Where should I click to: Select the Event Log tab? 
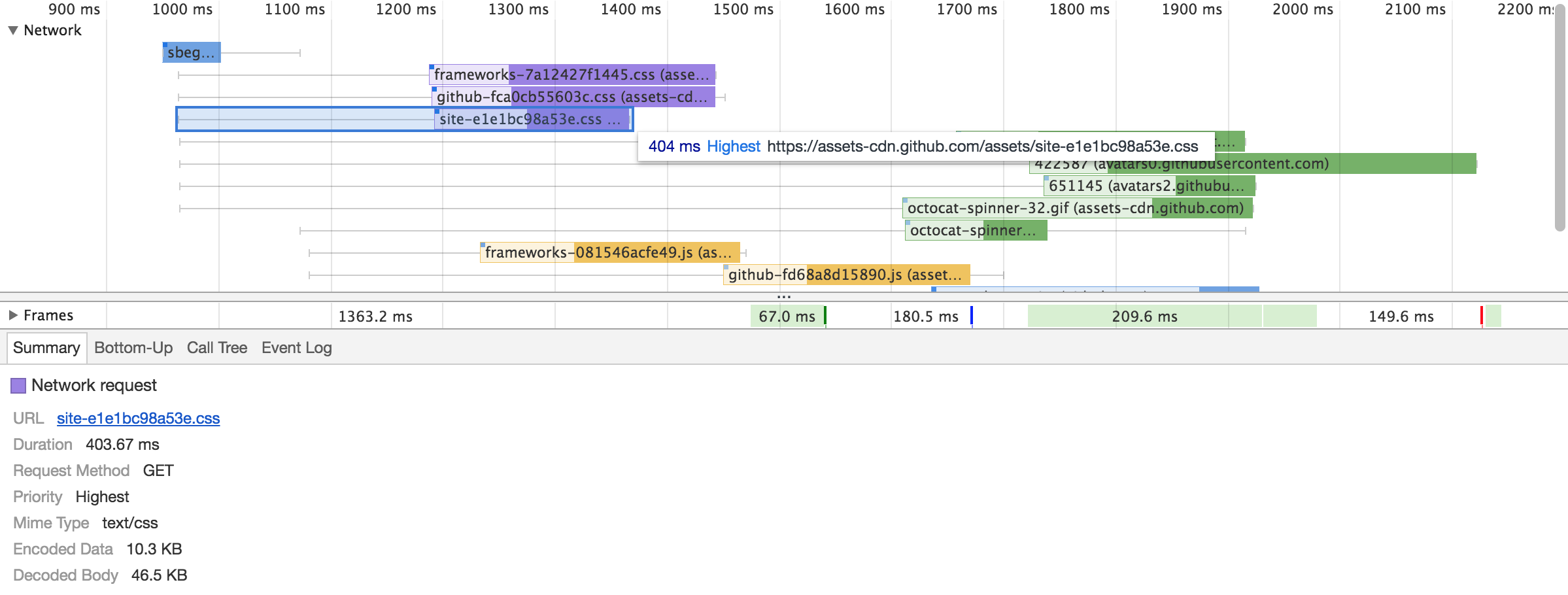click(296, 348)
